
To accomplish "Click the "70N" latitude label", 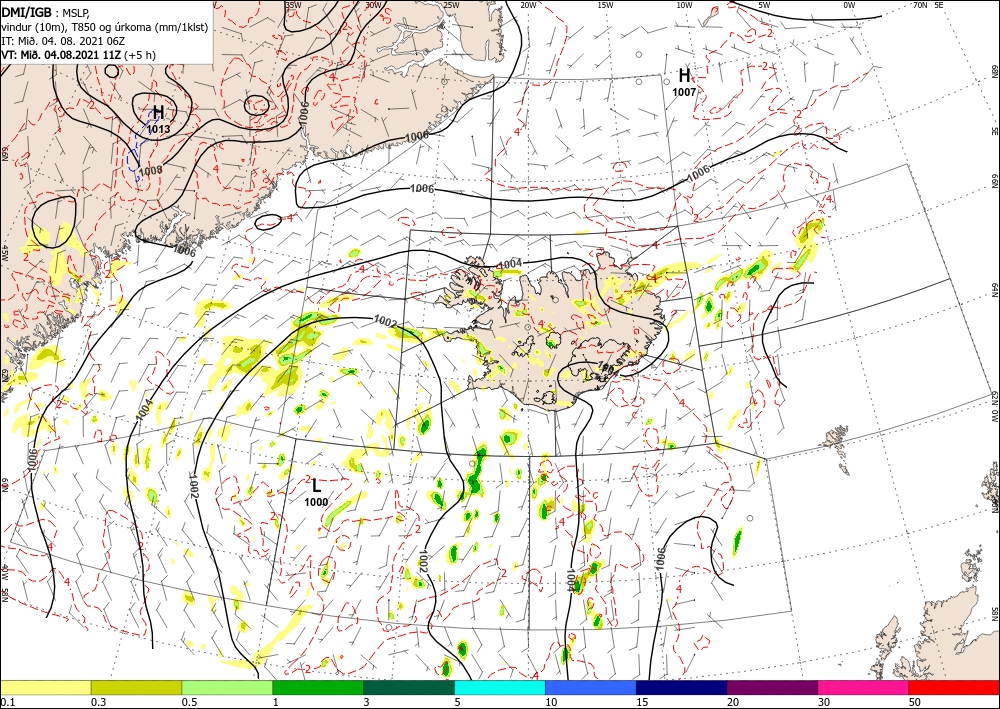I will 920,5.
